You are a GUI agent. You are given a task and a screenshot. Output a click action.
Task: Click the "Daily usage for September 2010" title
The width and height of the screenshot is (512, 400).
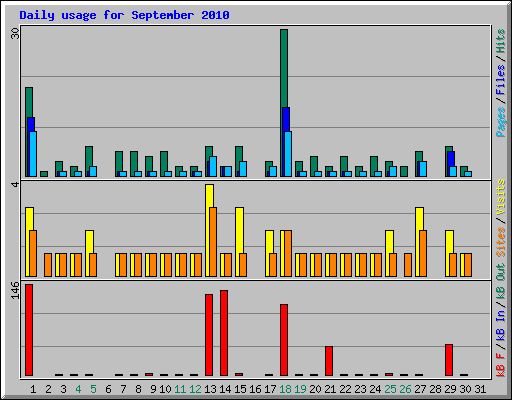coord(124,15)
